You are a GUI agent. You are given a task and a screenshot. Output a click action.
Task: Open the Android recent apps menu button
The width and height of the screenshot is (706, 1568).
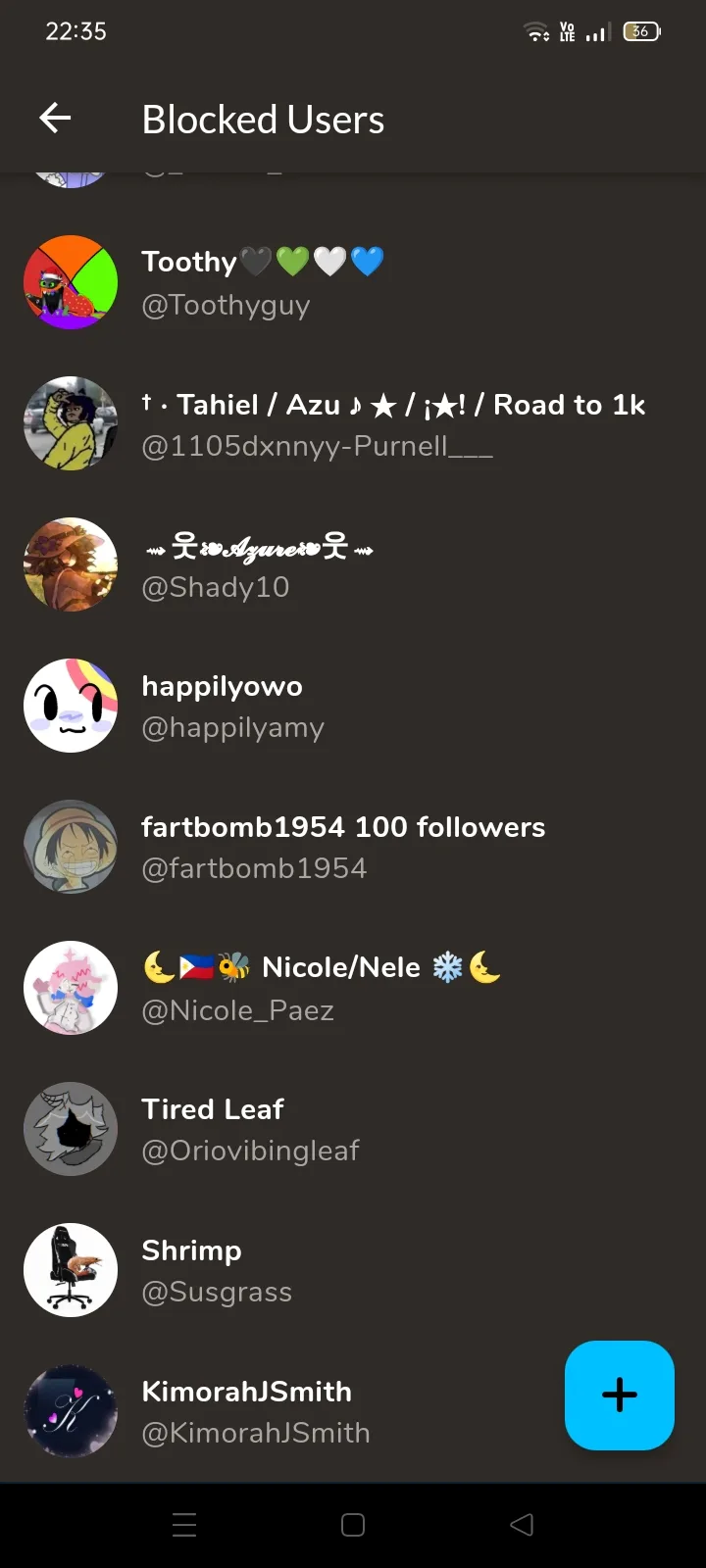pos(184,1525)
